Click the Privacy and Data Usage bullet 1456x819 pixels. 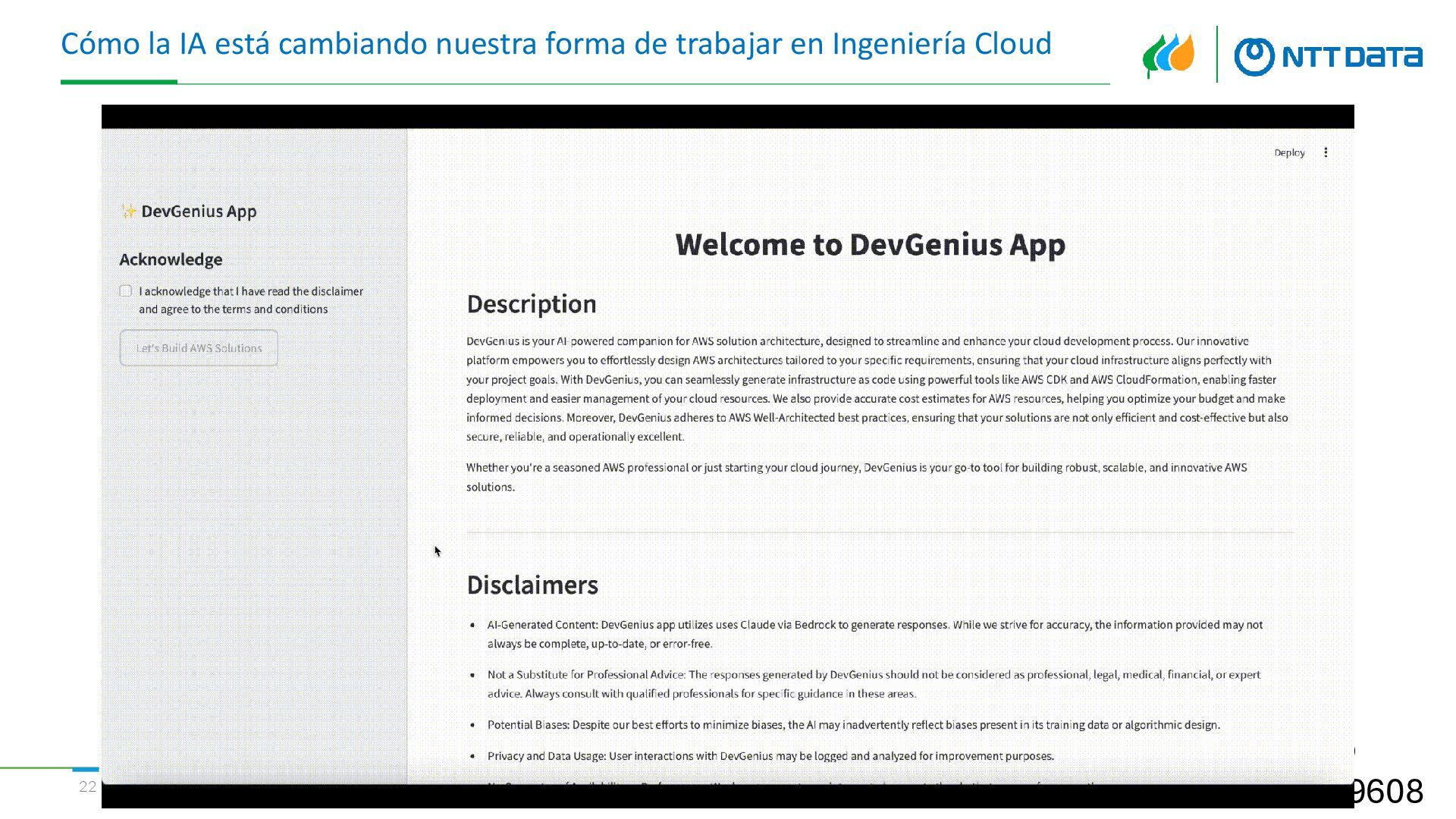click(x=770, y=756)
